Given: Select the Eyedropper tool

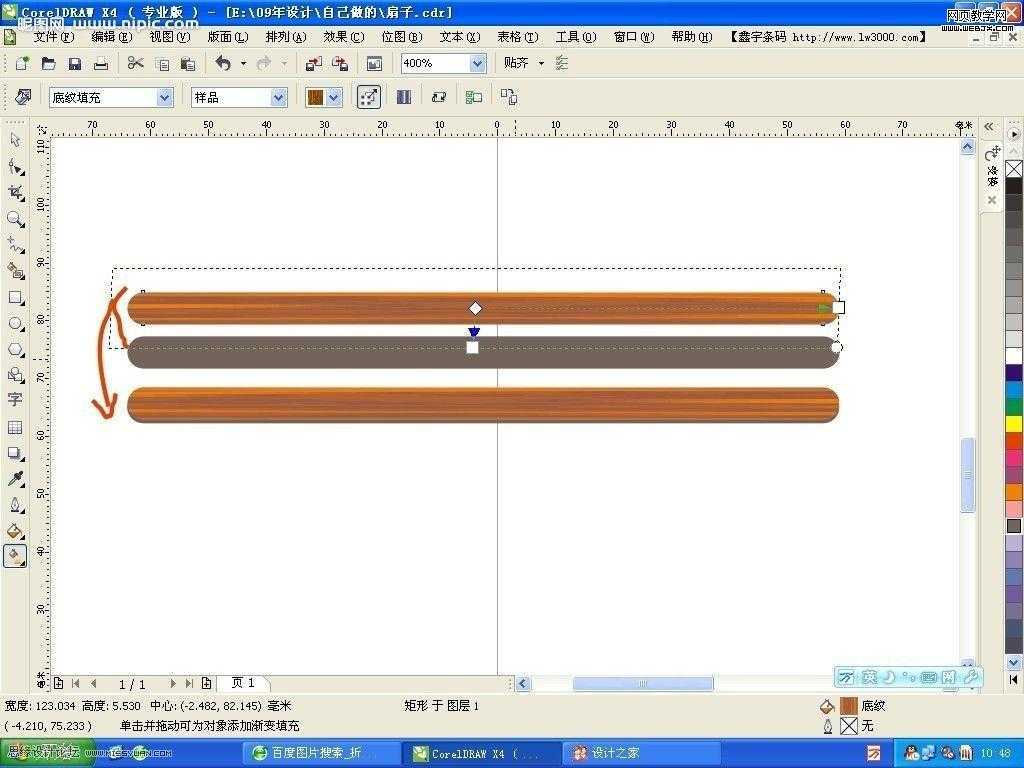Looking at the screenshot, I should 15,479.
